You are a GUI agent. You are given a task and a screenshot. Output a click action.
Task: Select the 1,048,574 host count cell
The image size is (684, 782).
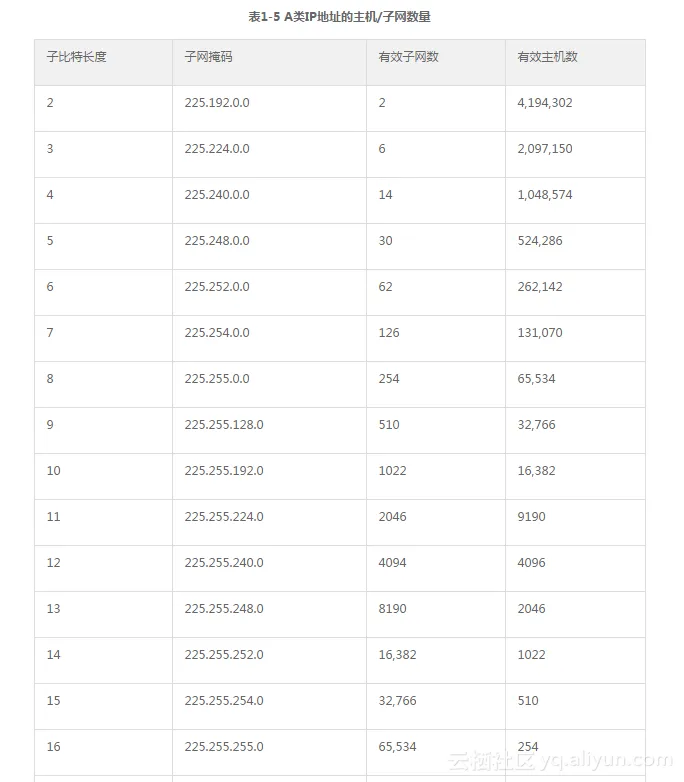[545, 195]
